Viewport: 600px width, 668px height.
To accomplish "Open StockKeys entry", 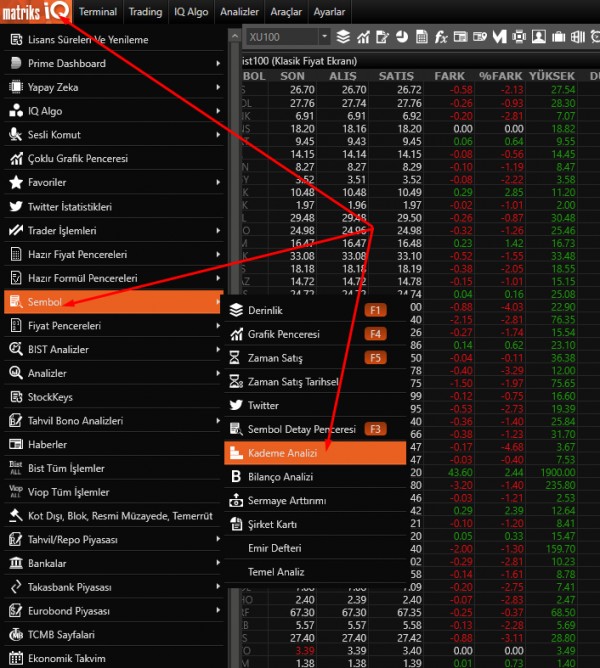I will (113, 397).
